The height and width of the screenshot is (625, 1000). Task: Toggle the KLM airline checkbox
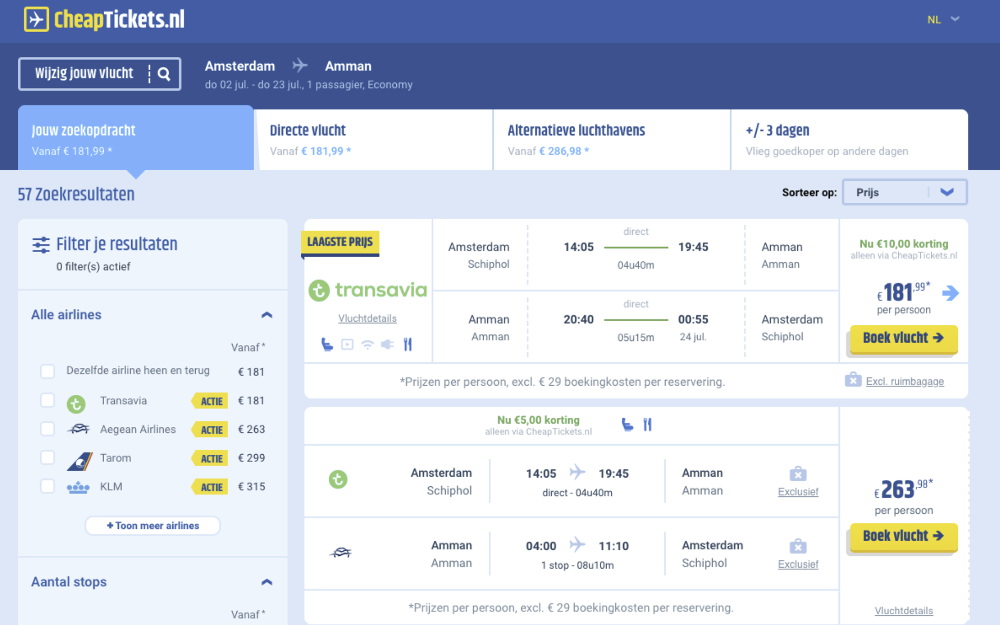(x=47, y=486)
